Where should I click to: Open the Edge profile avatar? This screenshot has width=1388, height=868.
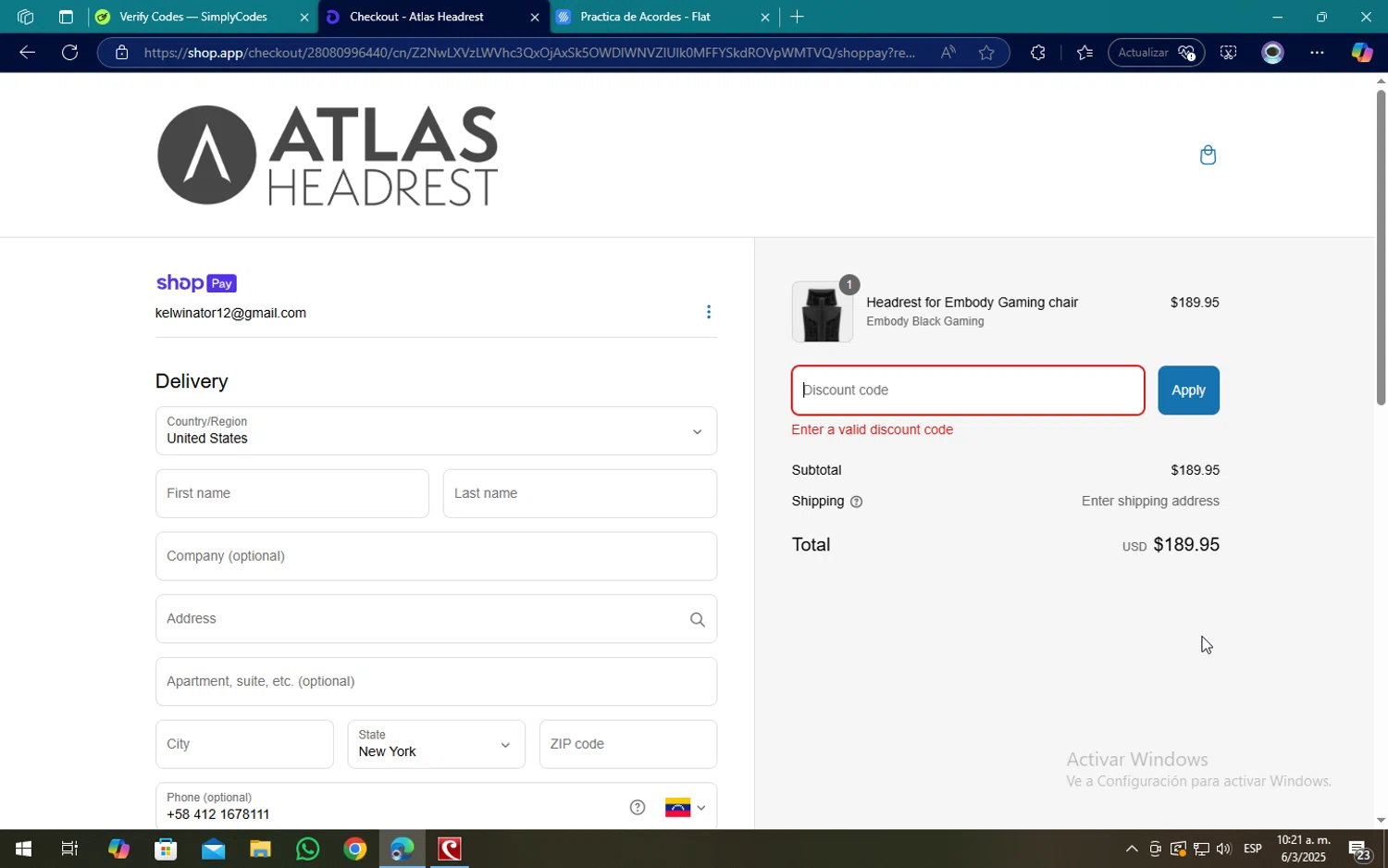(x=1273, y=53)
